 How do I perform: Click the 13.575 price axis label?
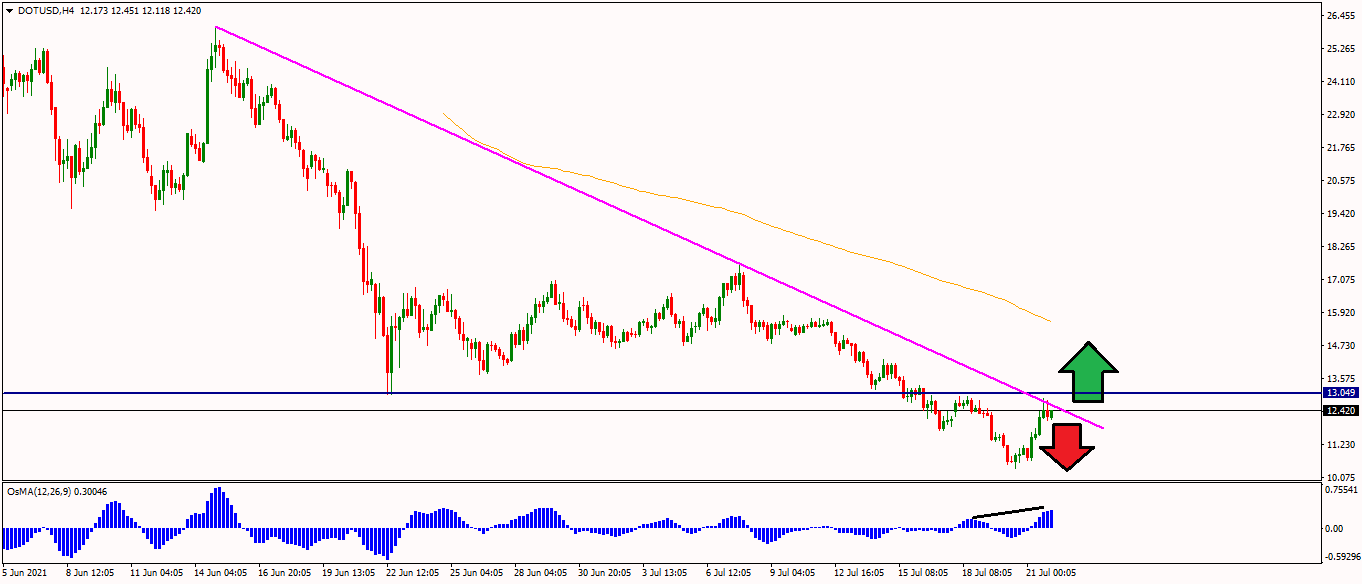pyautogui.click(x=1341, y=379)
